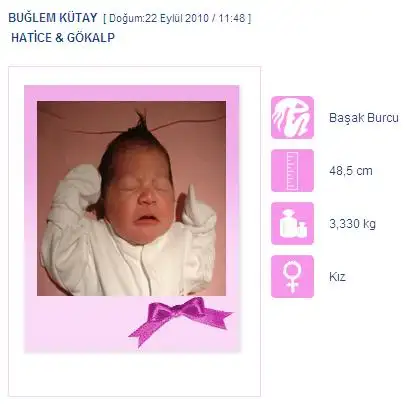Screen dimensions: 409x411
Task: Select the 3,330 kg weight value
Action: [352, 224]
